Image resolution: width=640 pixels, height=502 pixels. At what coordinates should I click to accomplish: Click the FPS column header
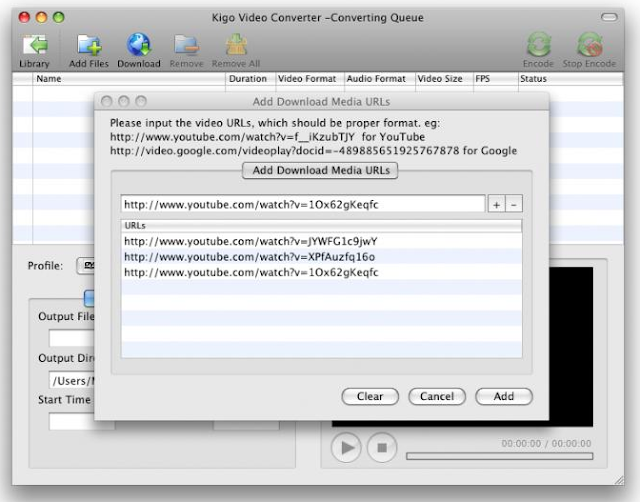coord(496,79)
